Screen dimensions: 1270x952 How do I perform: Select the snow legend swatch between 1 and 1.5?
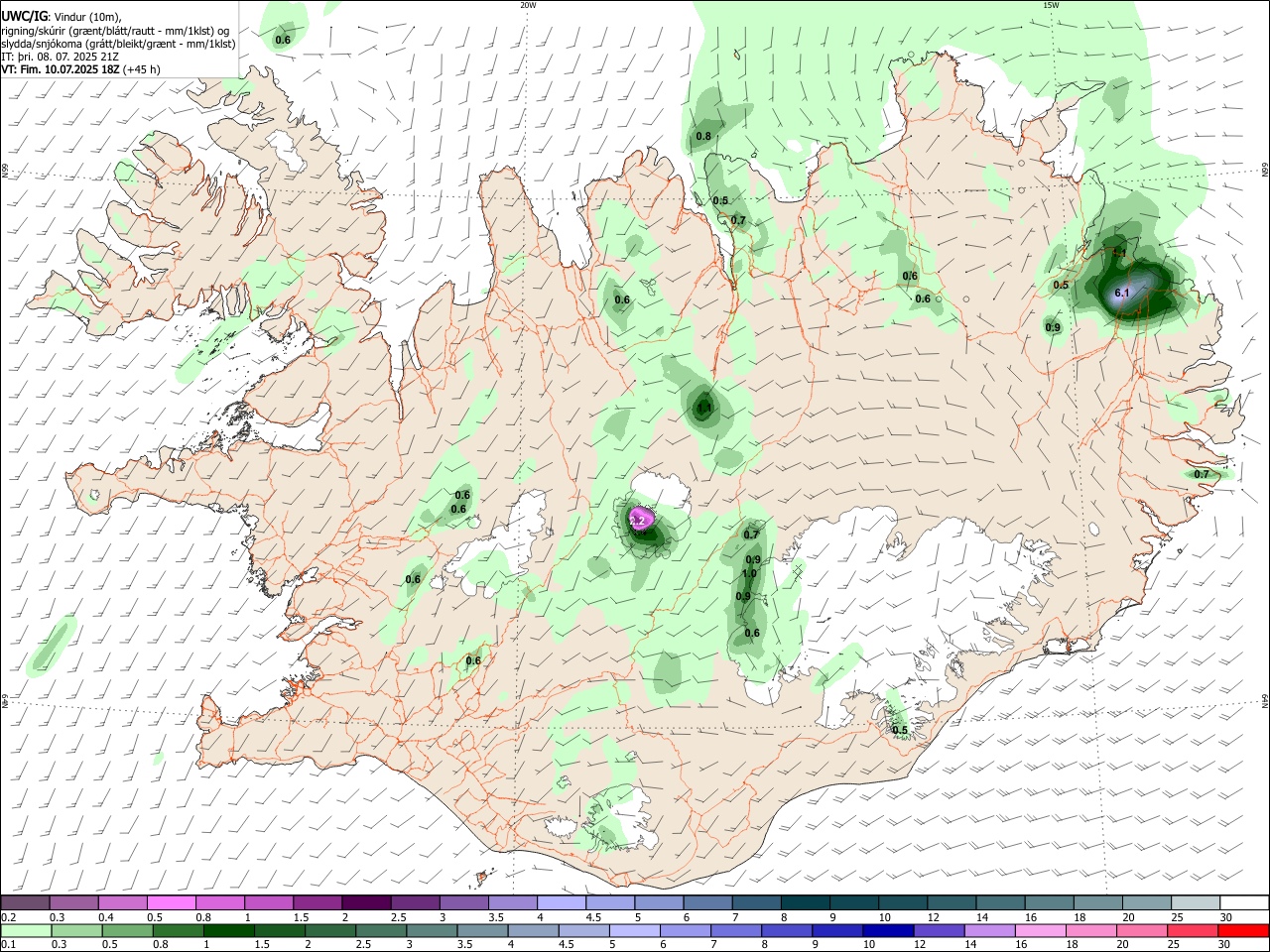pyautogui.click(x=269, y=903)
